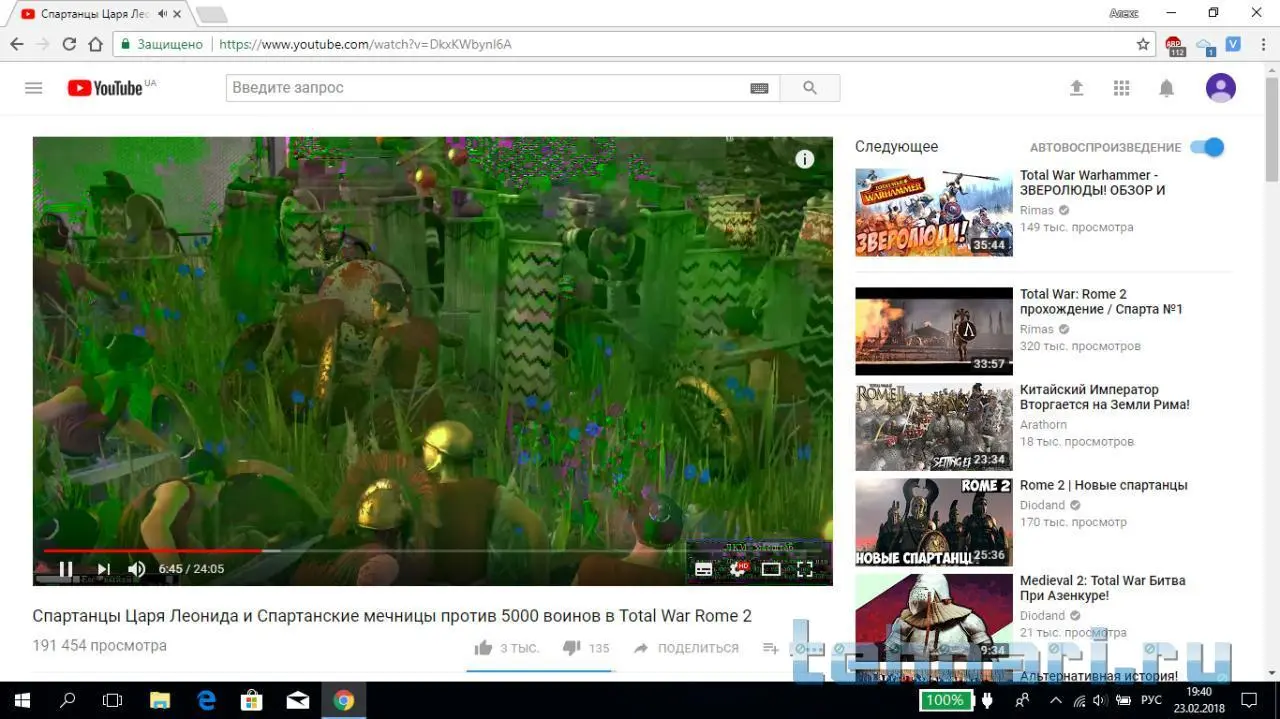This screenshot has width=1280, height=719.
Task: Open the video upload icon
Action: coord(1077,88)
